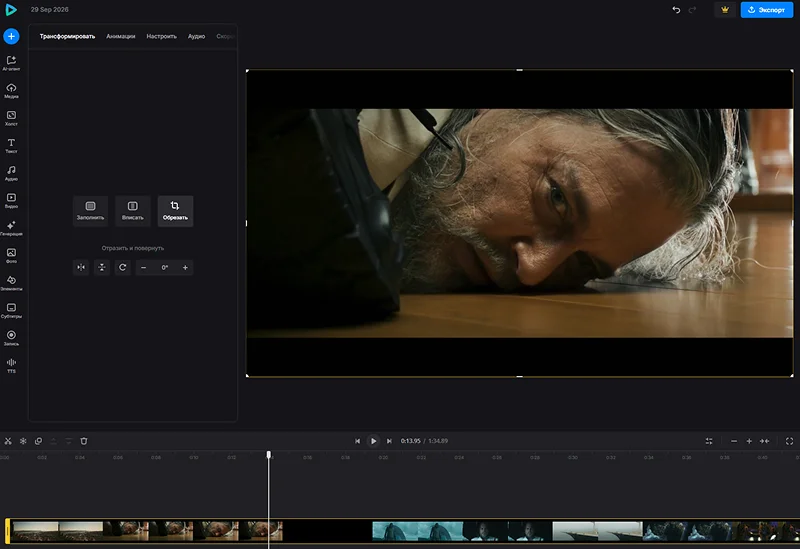Click the project date title 29 Sep 2026

pyautogui.click(x=49, y=9)
